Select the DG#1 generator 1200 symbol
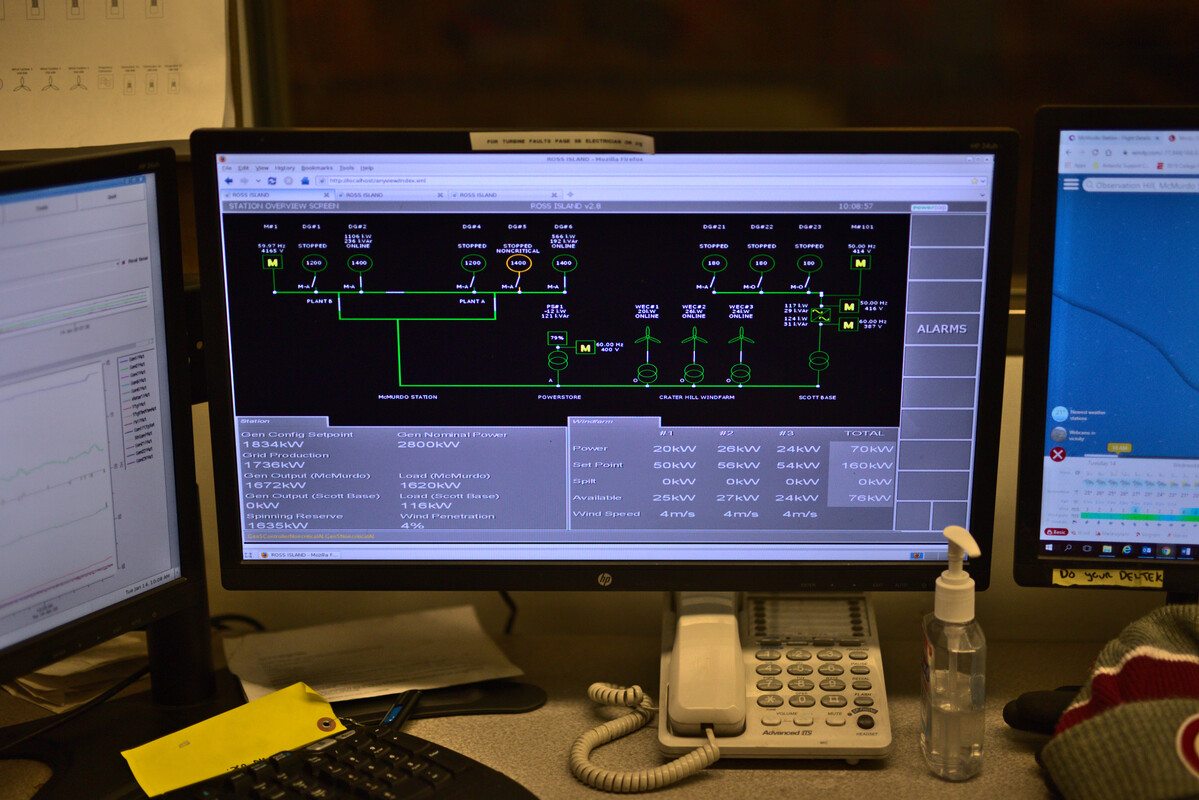 (x=314, y=262)
